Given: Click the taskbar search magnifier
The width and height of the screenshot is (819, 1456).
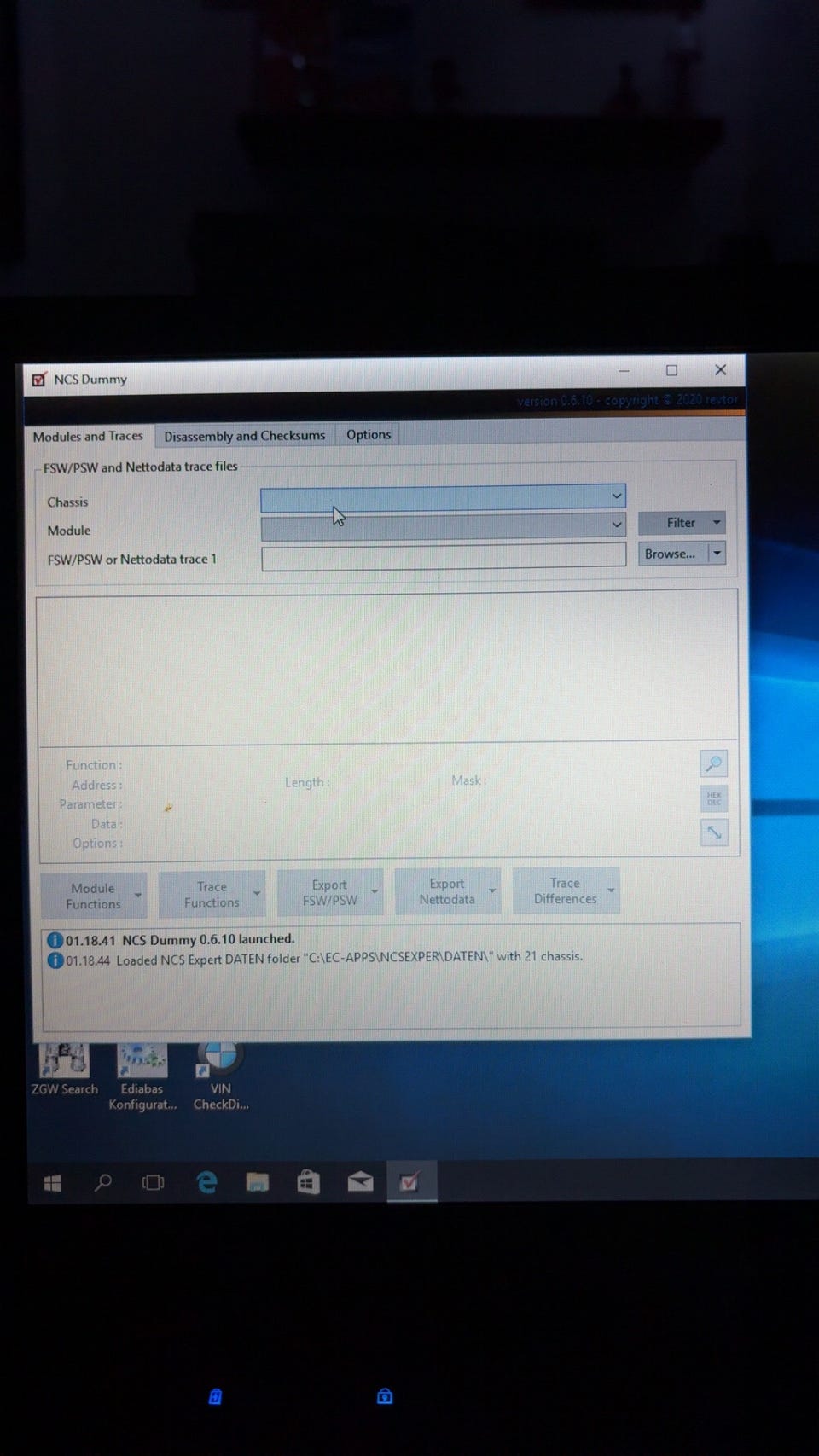Looking at the screenshot, I should pos(103,1182).
